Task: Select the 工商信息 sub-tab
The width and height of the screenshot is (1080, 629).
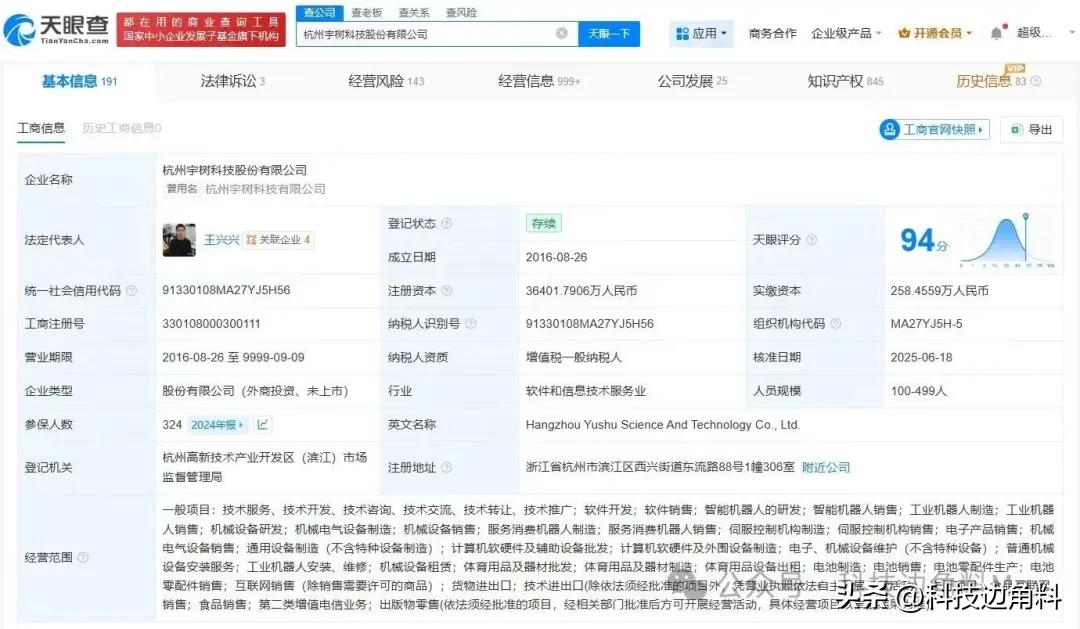Action: pyautogui.click(x=41, y=128)
